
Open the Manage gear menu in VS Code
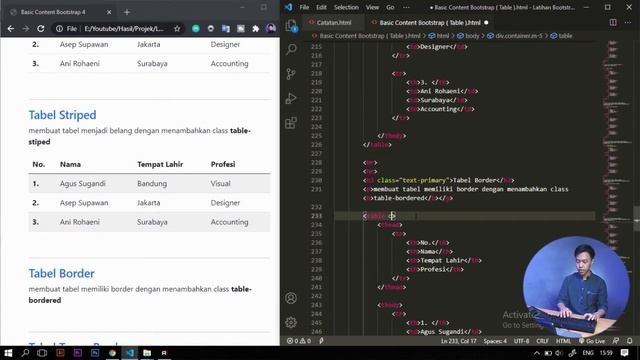291,322
